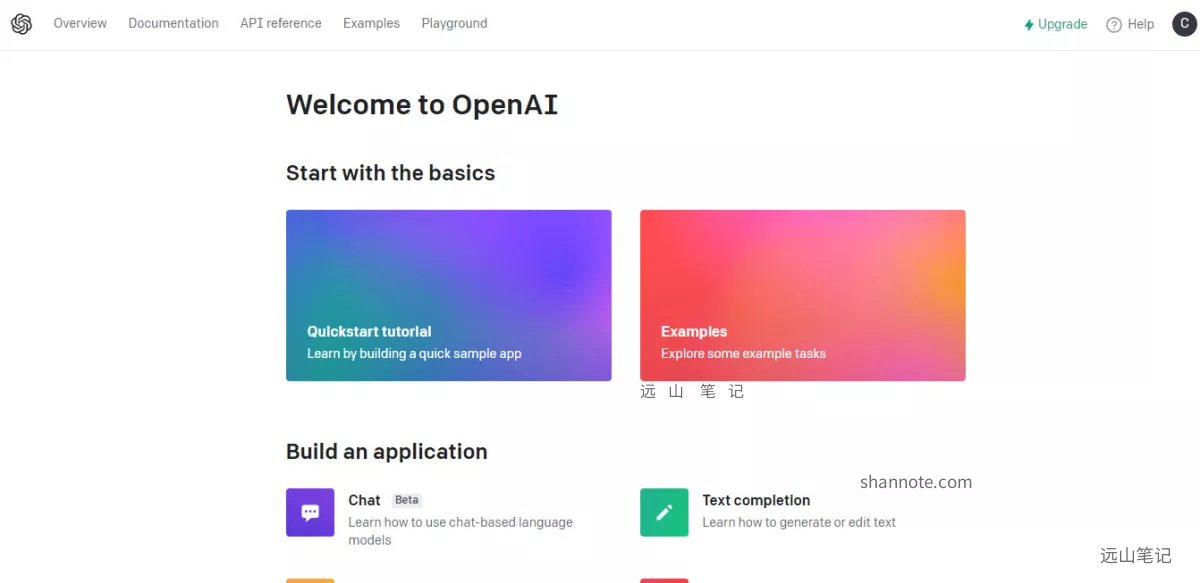Click the green lightning bolt Upgrade icon
The width and height of the screenshot is (1200, 583).
(1029, 25)
